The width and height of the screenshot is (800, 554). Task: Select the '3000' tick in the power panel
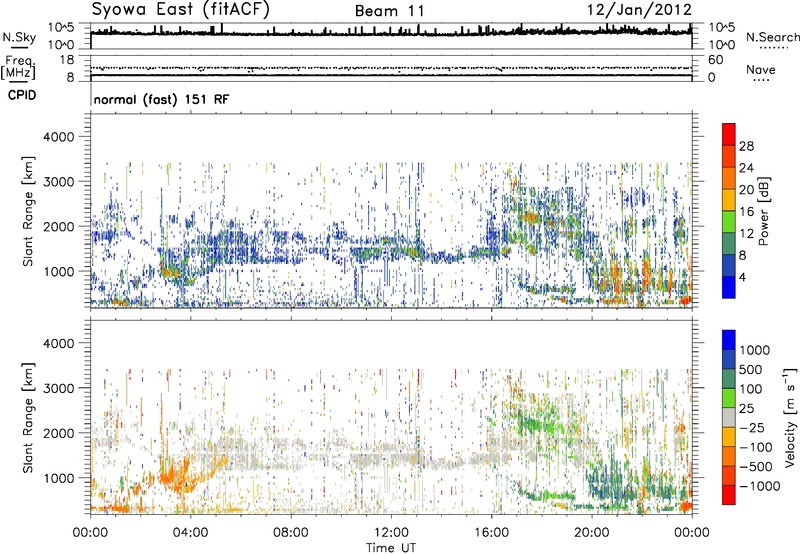(58, 182)
